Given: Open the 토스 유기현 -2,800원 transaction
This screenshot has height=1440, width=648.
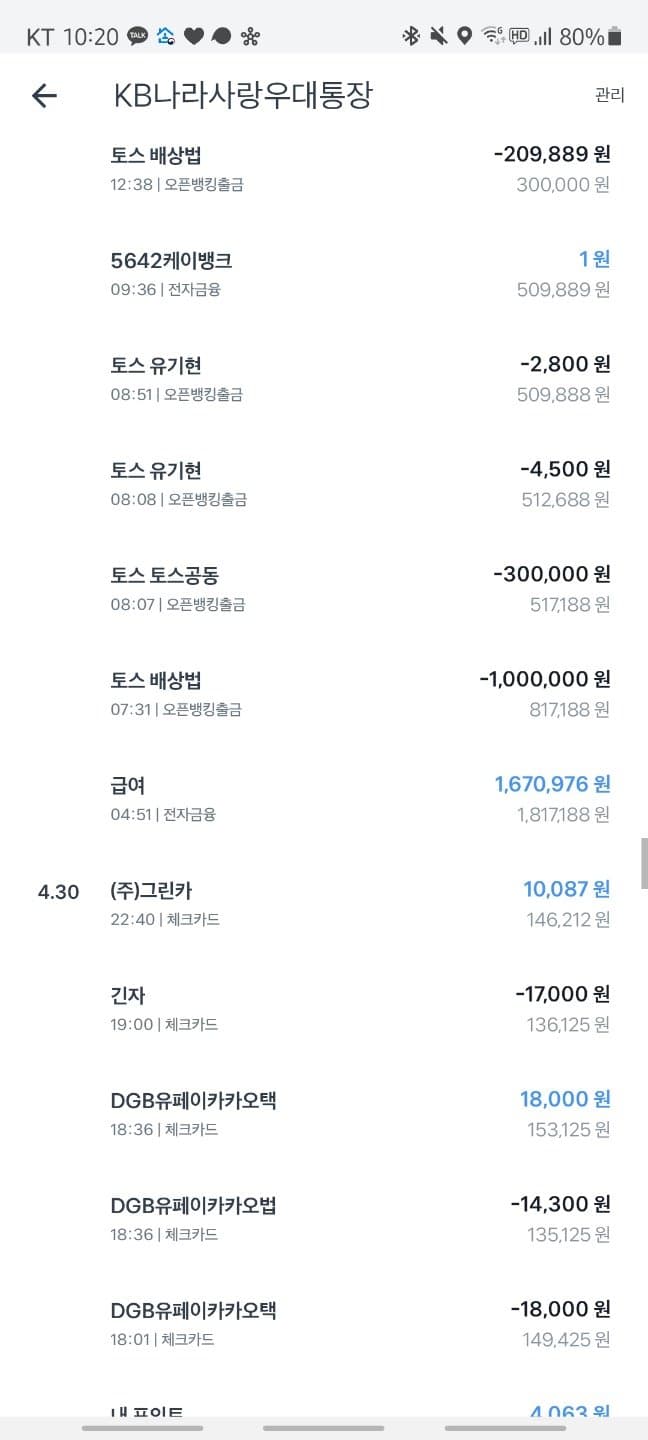Looking at the screenshot, I should coord(360,378).
